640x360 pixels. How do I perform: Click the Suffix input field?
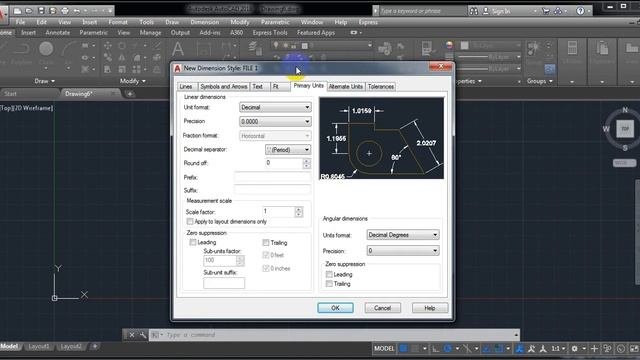pos(272,190)
